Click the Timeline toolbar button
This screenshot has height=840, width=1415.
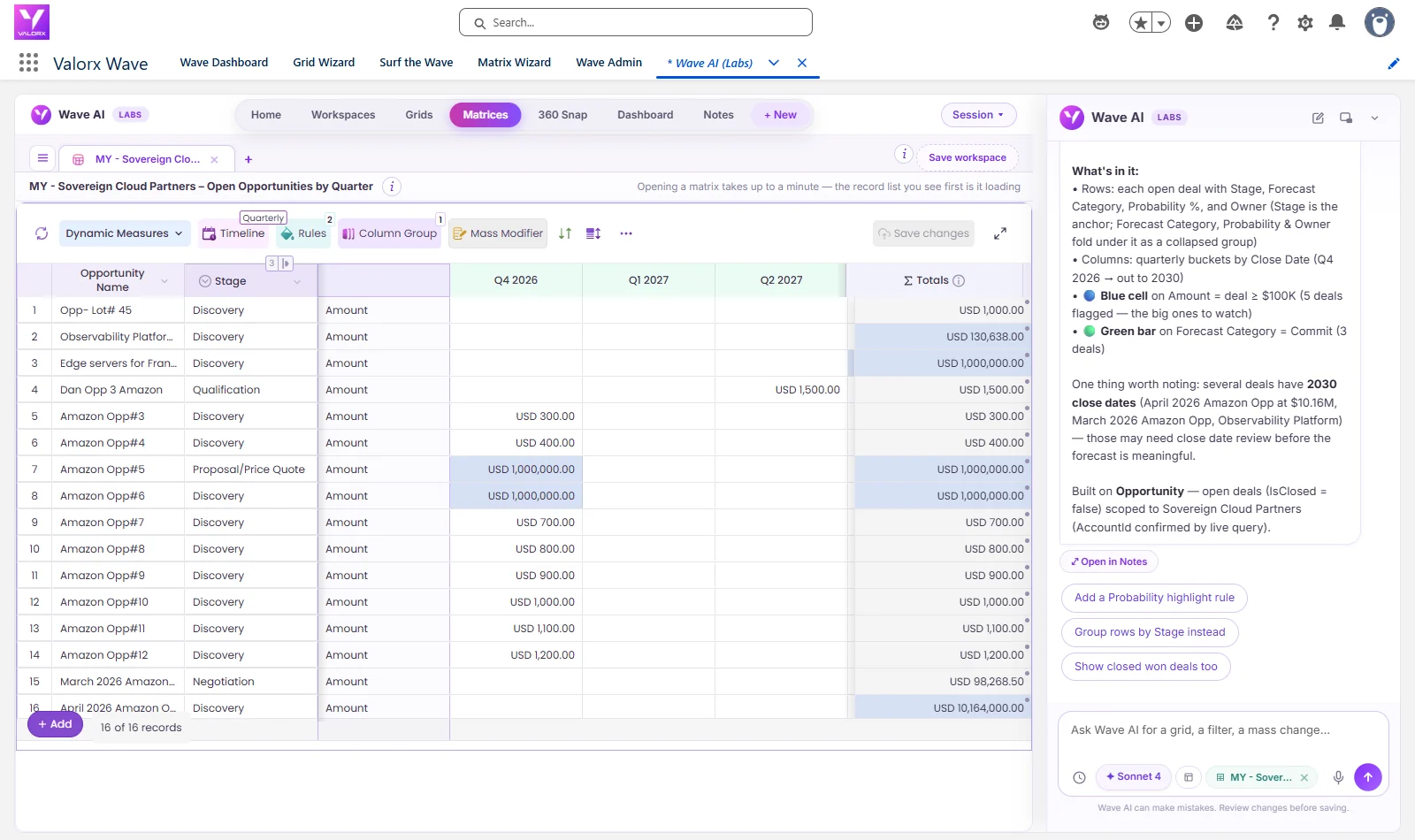point(234,233)
